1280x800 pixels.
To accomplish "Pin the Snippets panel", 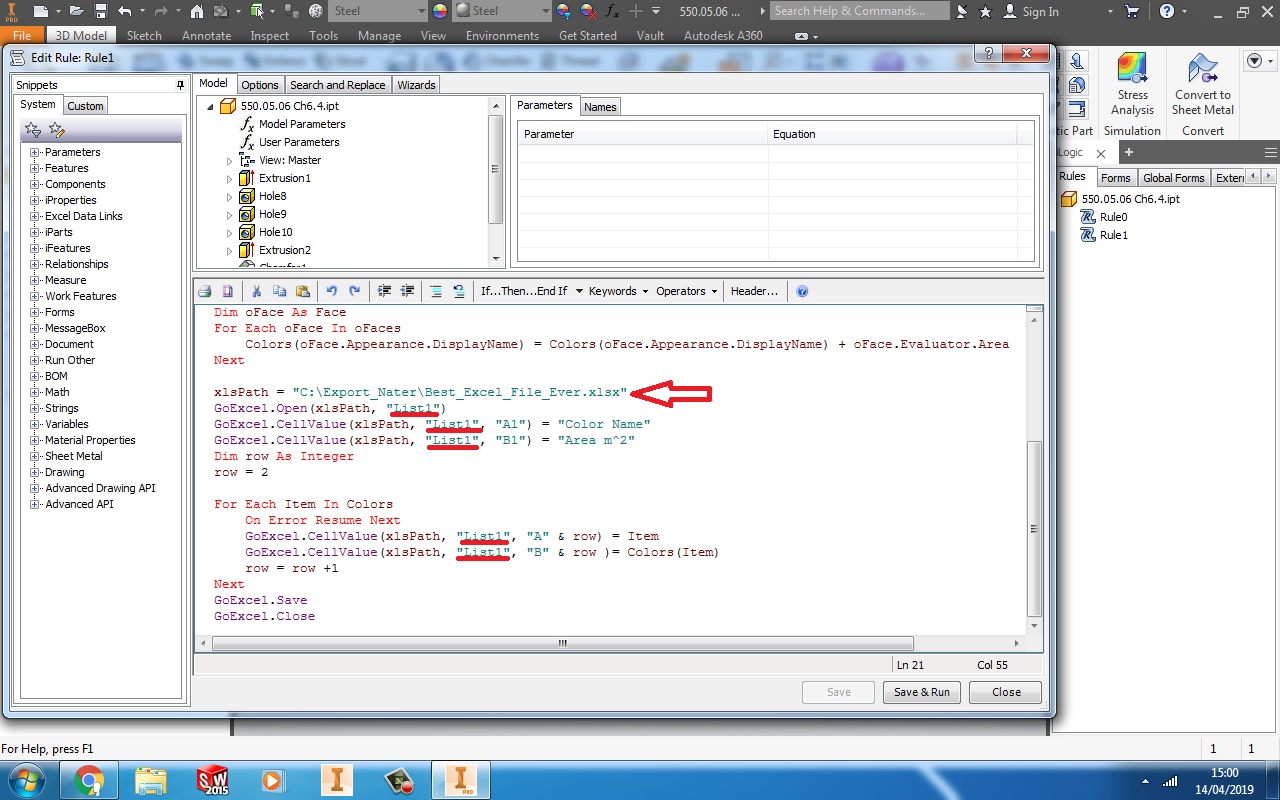I will pyautogui.click(x=180, y=85).
